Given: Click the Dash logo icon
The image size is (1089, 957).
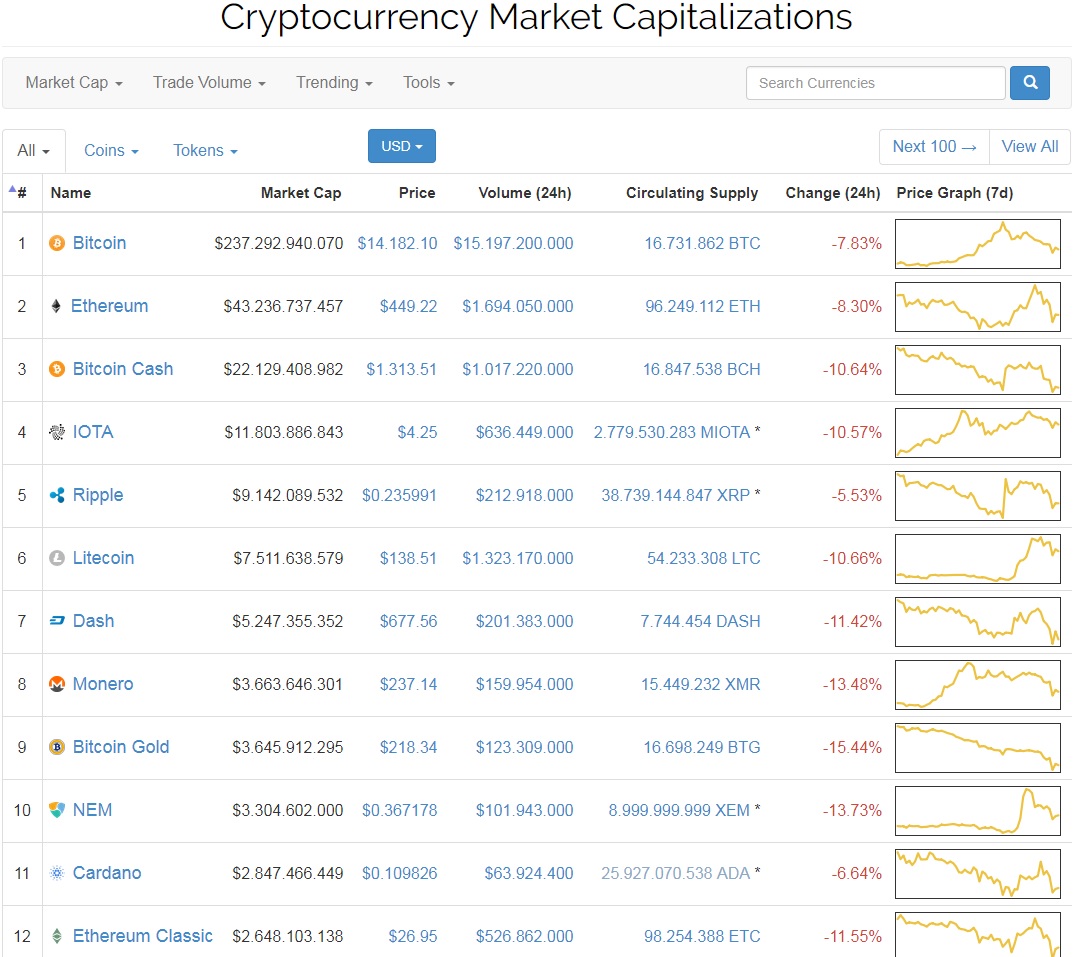Looking at the screenshot, I should (57, 621).
